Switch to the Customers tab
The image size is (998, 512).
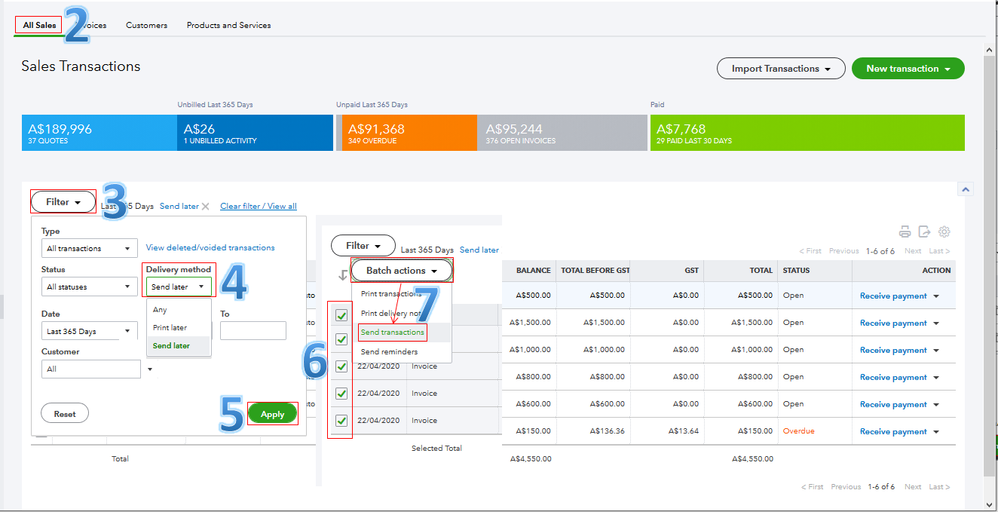(146, 25)
